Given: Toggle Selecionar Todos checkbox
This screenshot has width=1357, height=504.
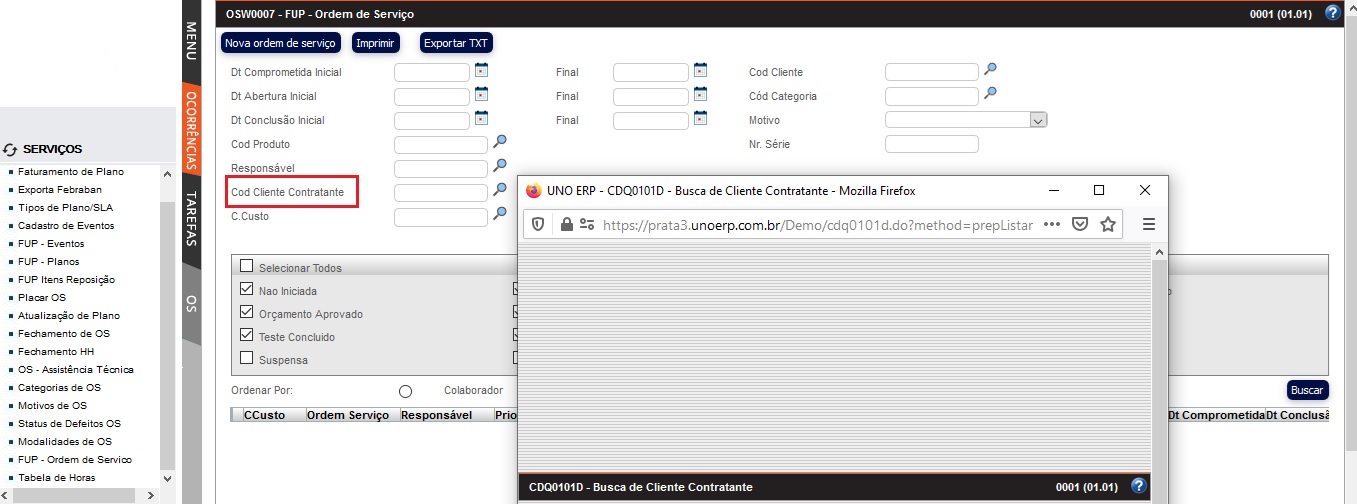Looking at the screenshot, I should pyautogui.click(x=246, y=267).
